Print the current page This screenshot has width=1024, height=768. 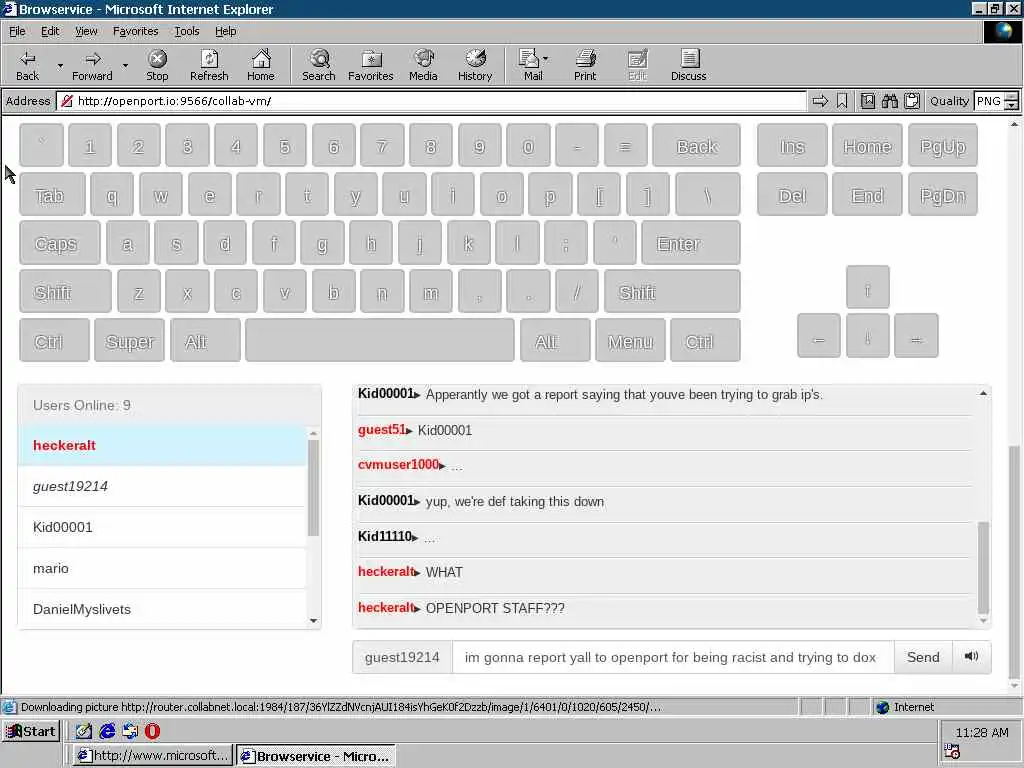click(585, 65)
